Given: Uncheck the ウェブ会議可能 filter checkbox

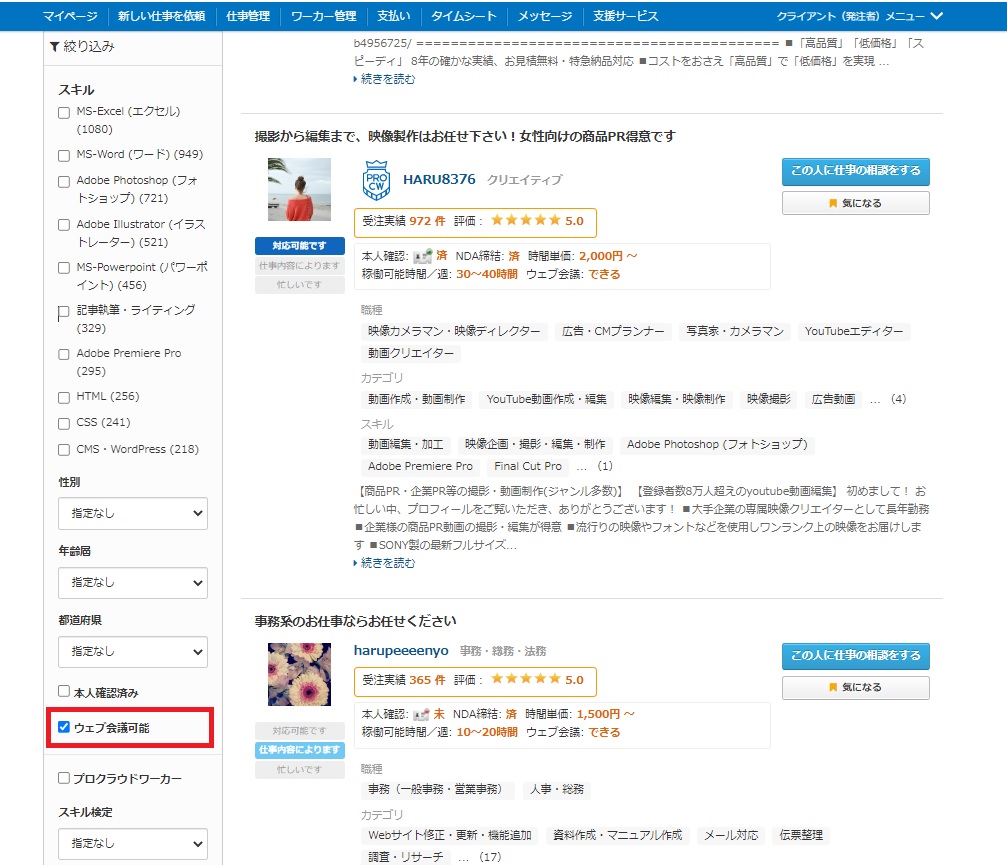Looking at the screenshot, I should point(64,727).
